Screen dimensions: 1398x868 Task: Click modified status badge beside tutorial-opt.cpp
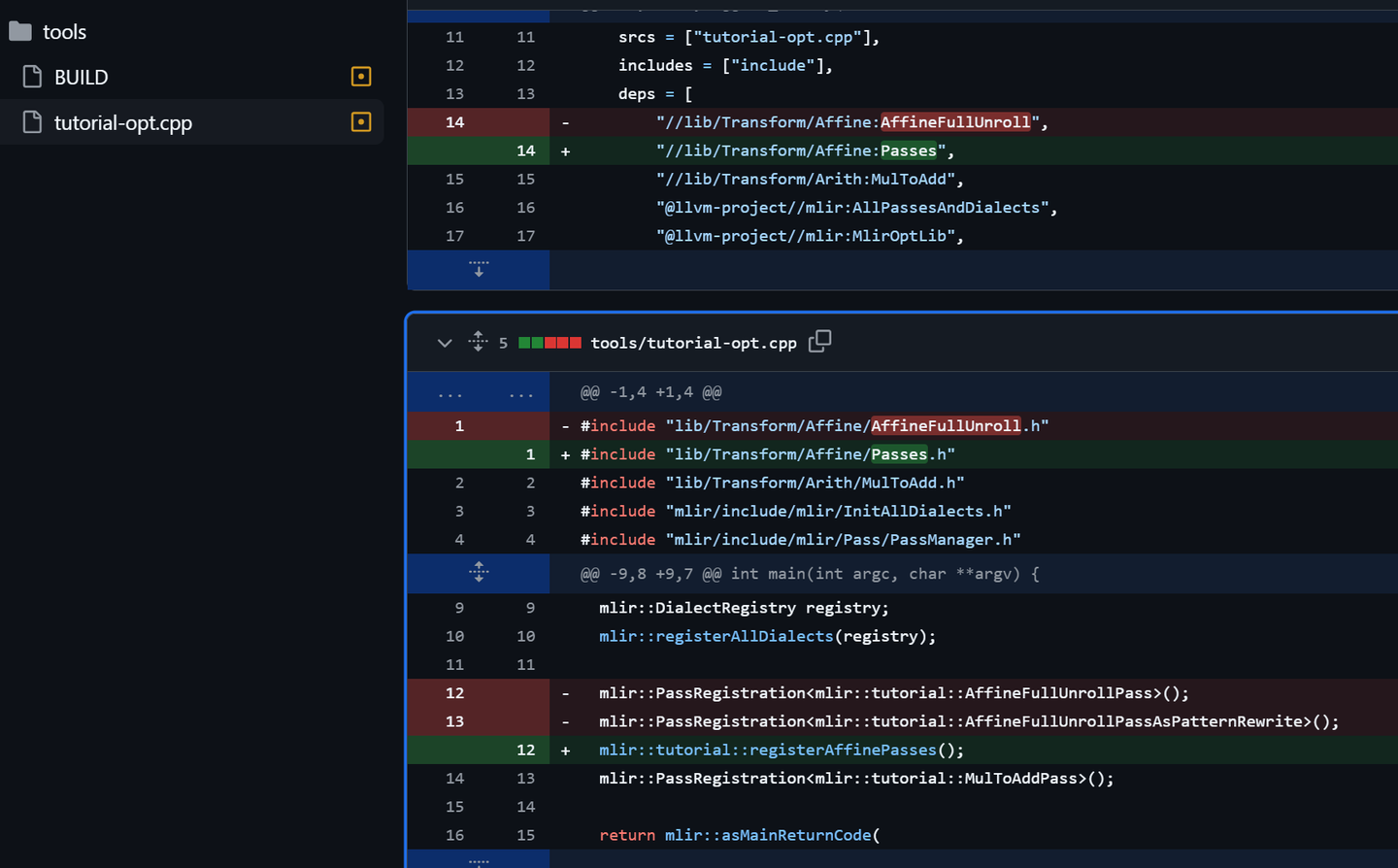click(361, 122)
